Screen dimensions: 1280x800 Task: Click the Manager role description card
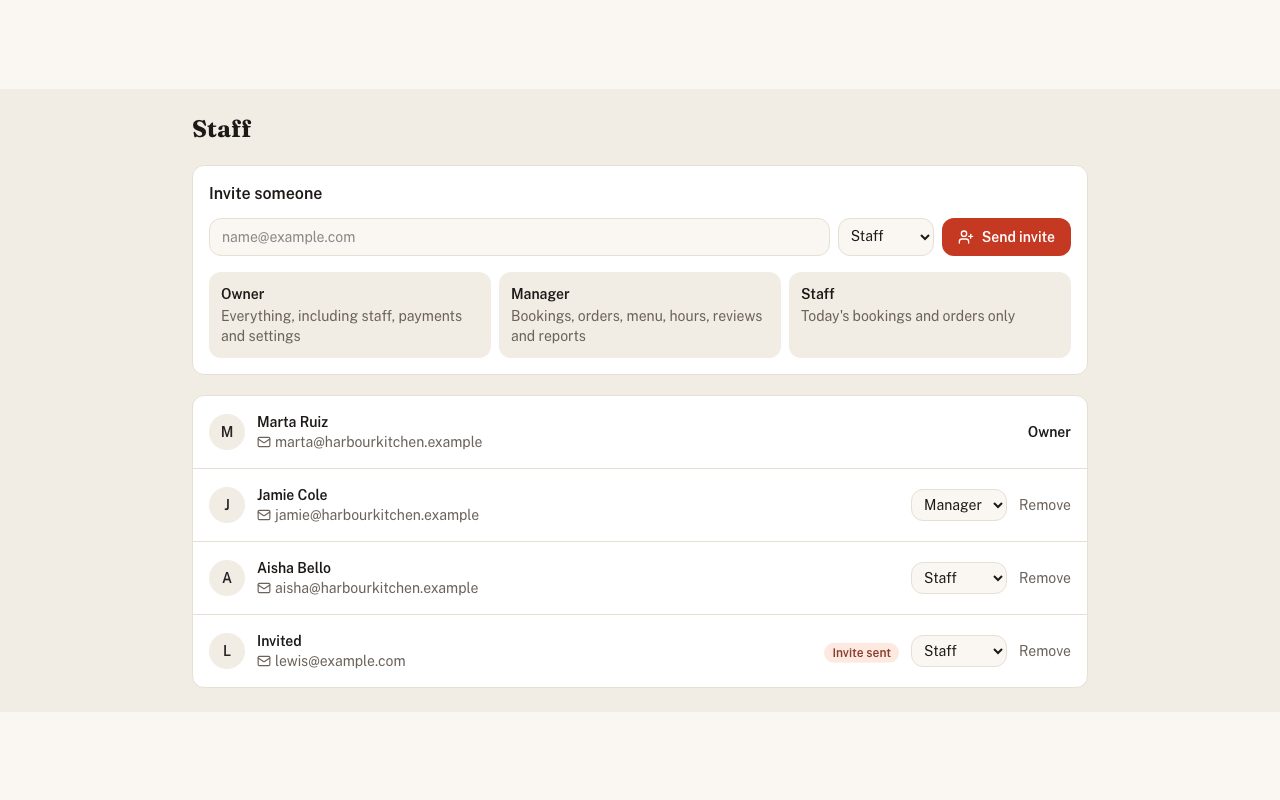[640, 315]
